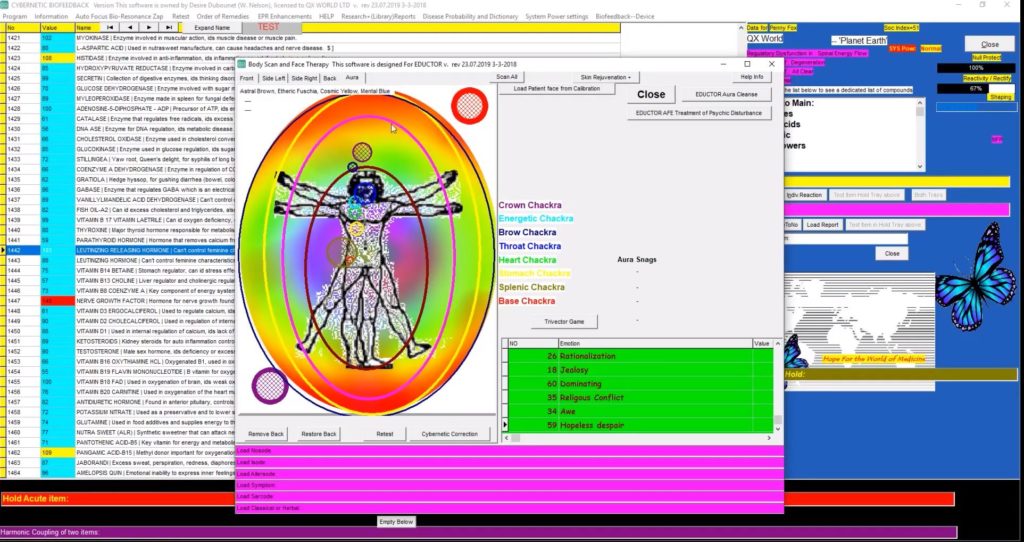Click the Reactivity / Rectify progress bar

click(976, 88)
